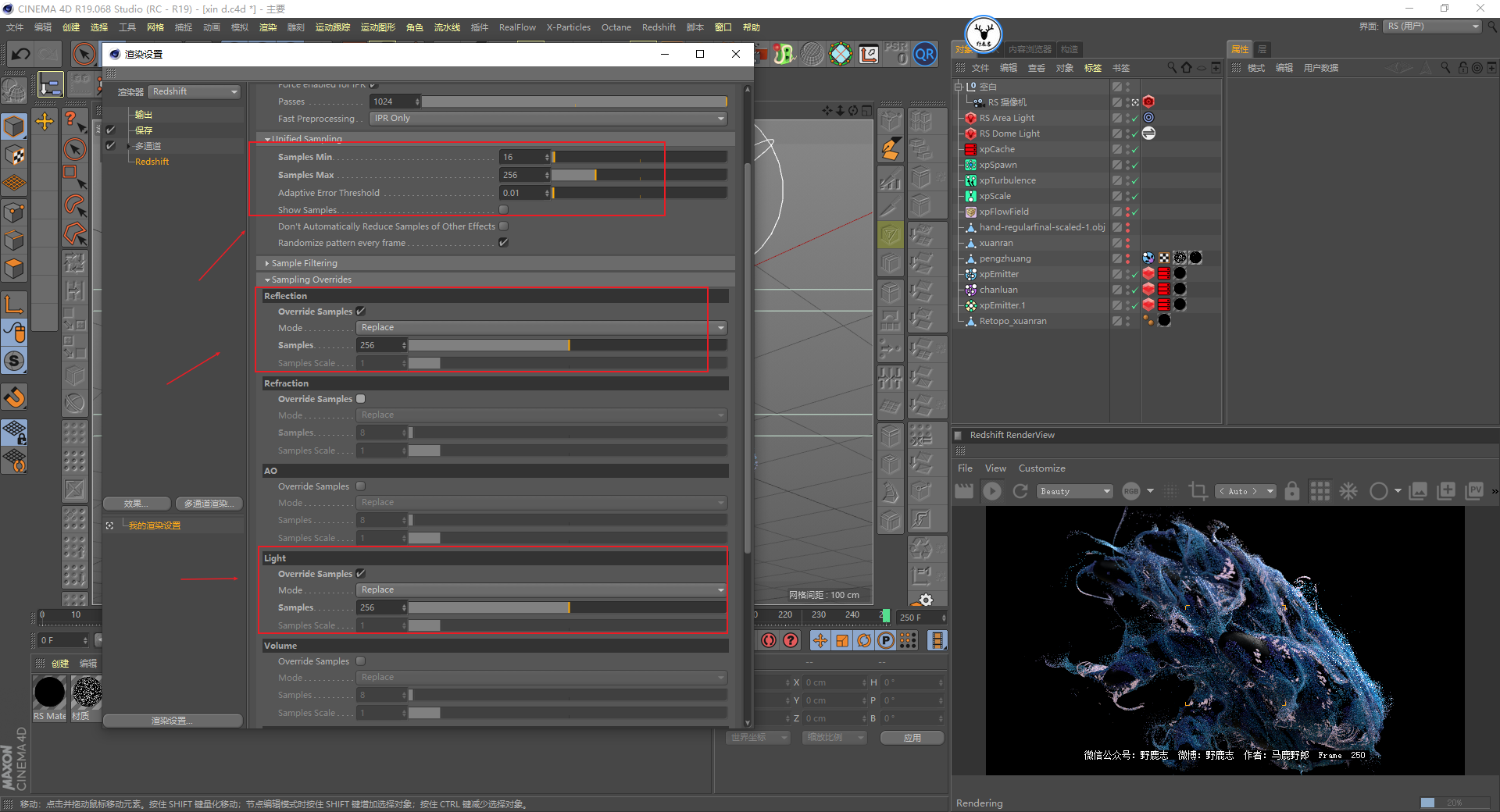Enable Refraction Override Samples checkbox
Image resolution: width=1500 pixels, height=812 pixels.
point(361,399)
